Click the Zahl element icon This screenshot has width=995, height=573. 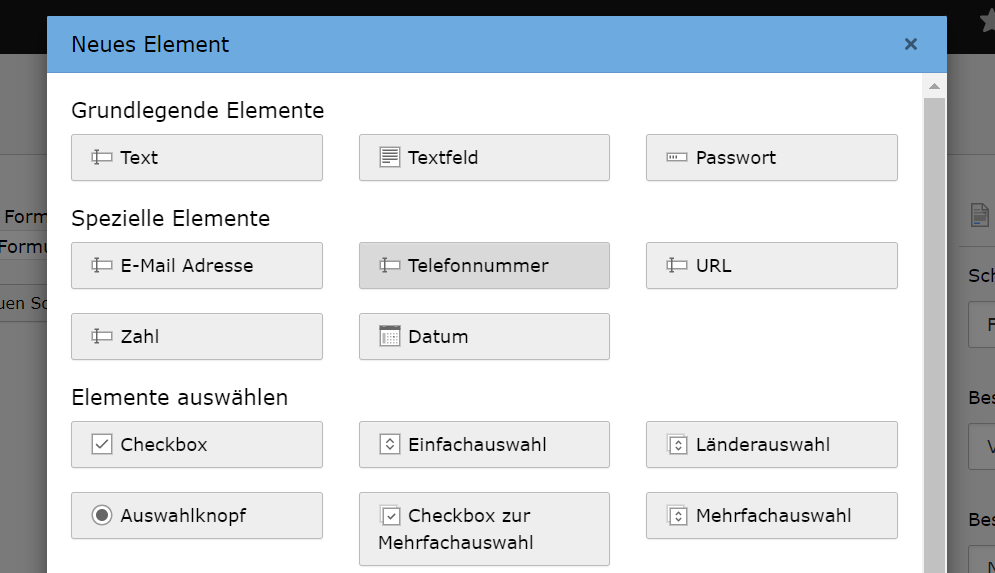pyautogui.click(x=101, y=337)
